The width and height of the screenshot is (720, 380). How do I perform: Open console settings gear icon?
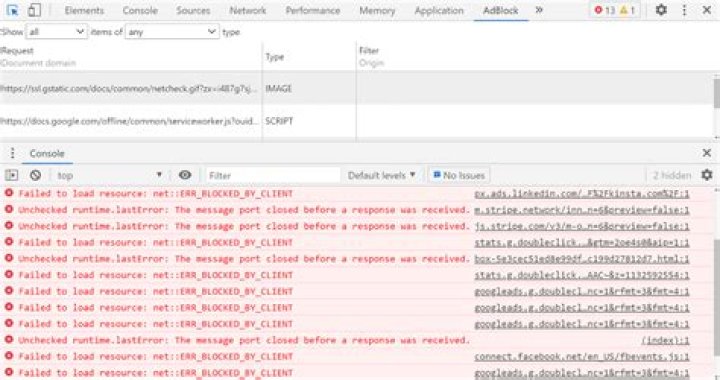click(707, 175)
